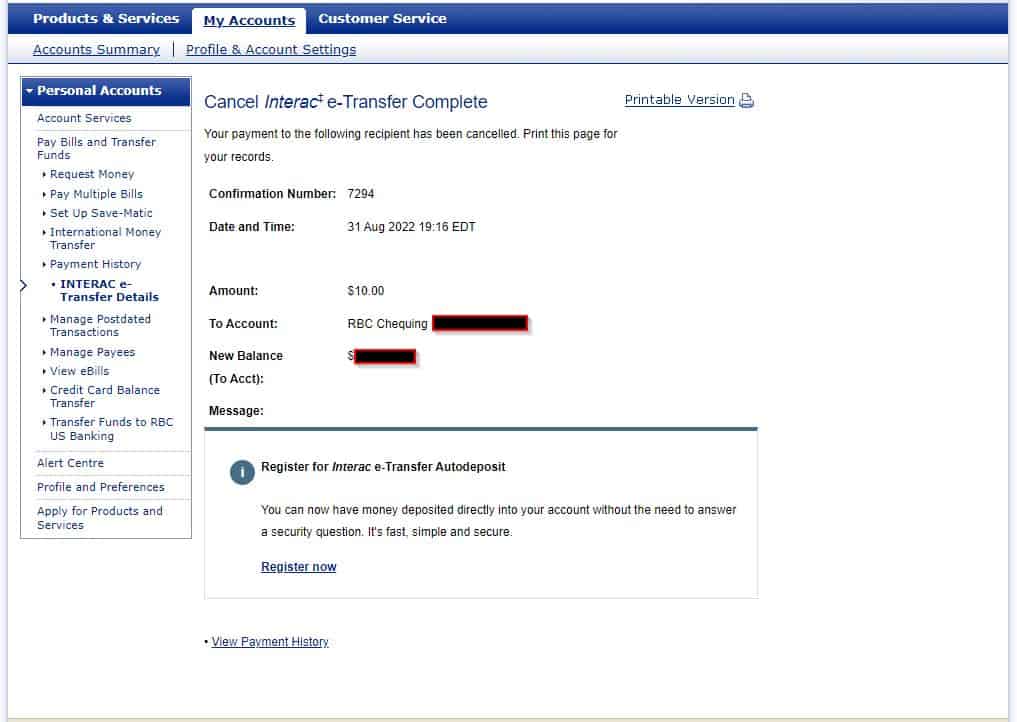
Task: Open Printable Version link
Action: [x=679, y=100]
